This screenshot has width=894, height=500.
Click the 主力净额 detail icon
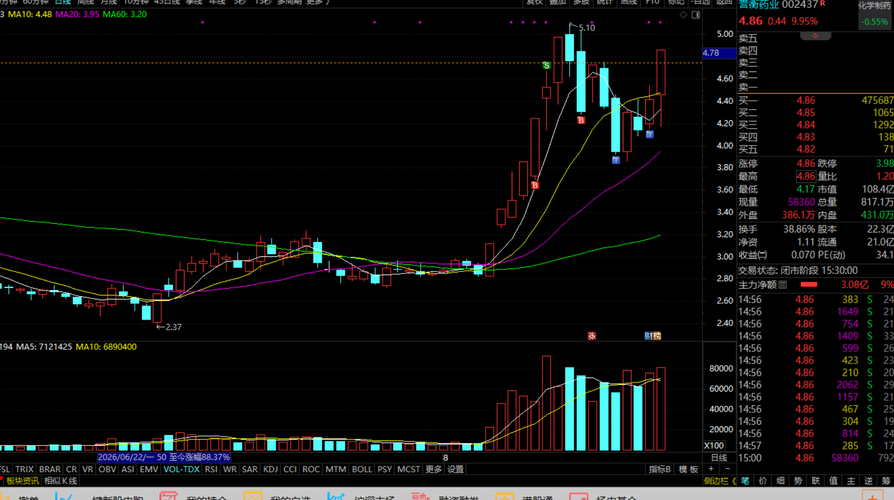pyautogui.click(x=783, y=284)
